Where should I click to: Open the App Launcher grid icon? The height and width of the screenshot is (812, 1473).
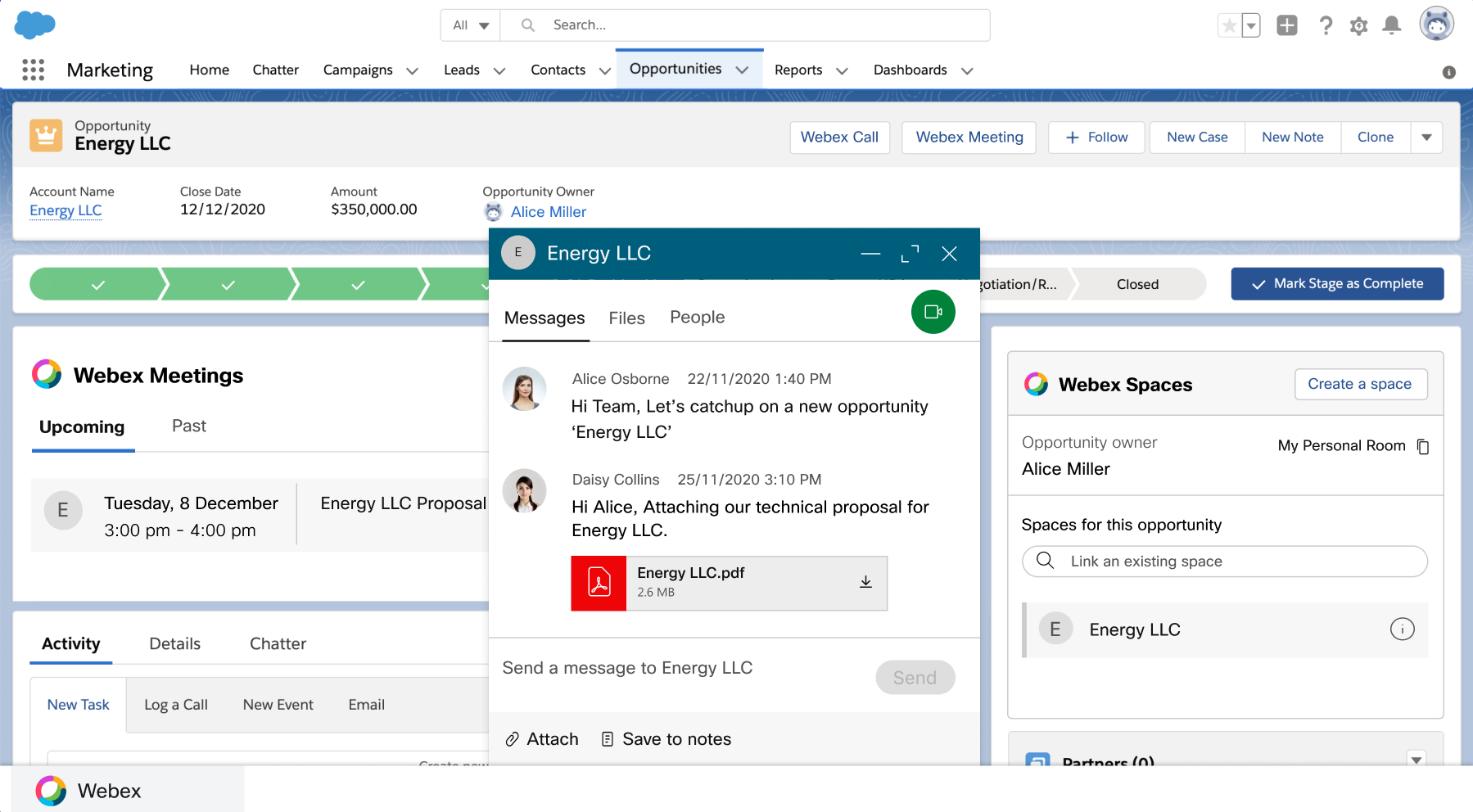34,70
